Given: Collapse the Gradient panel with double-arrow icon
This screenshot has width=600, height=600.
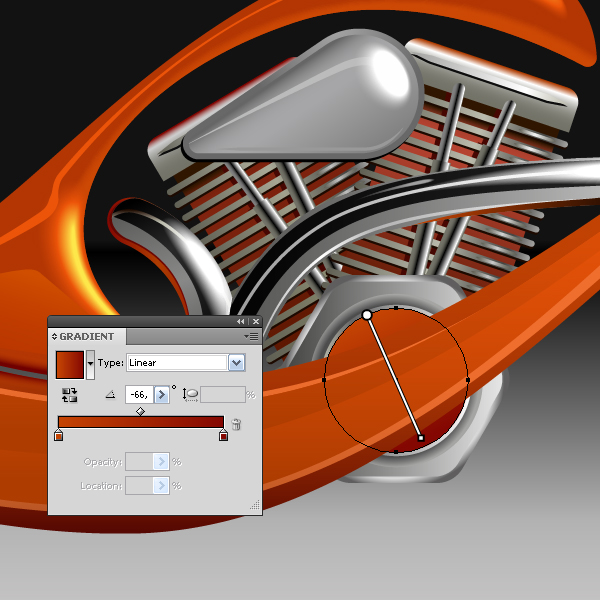Looking at the screenshot, I should (x=240, y=321).
